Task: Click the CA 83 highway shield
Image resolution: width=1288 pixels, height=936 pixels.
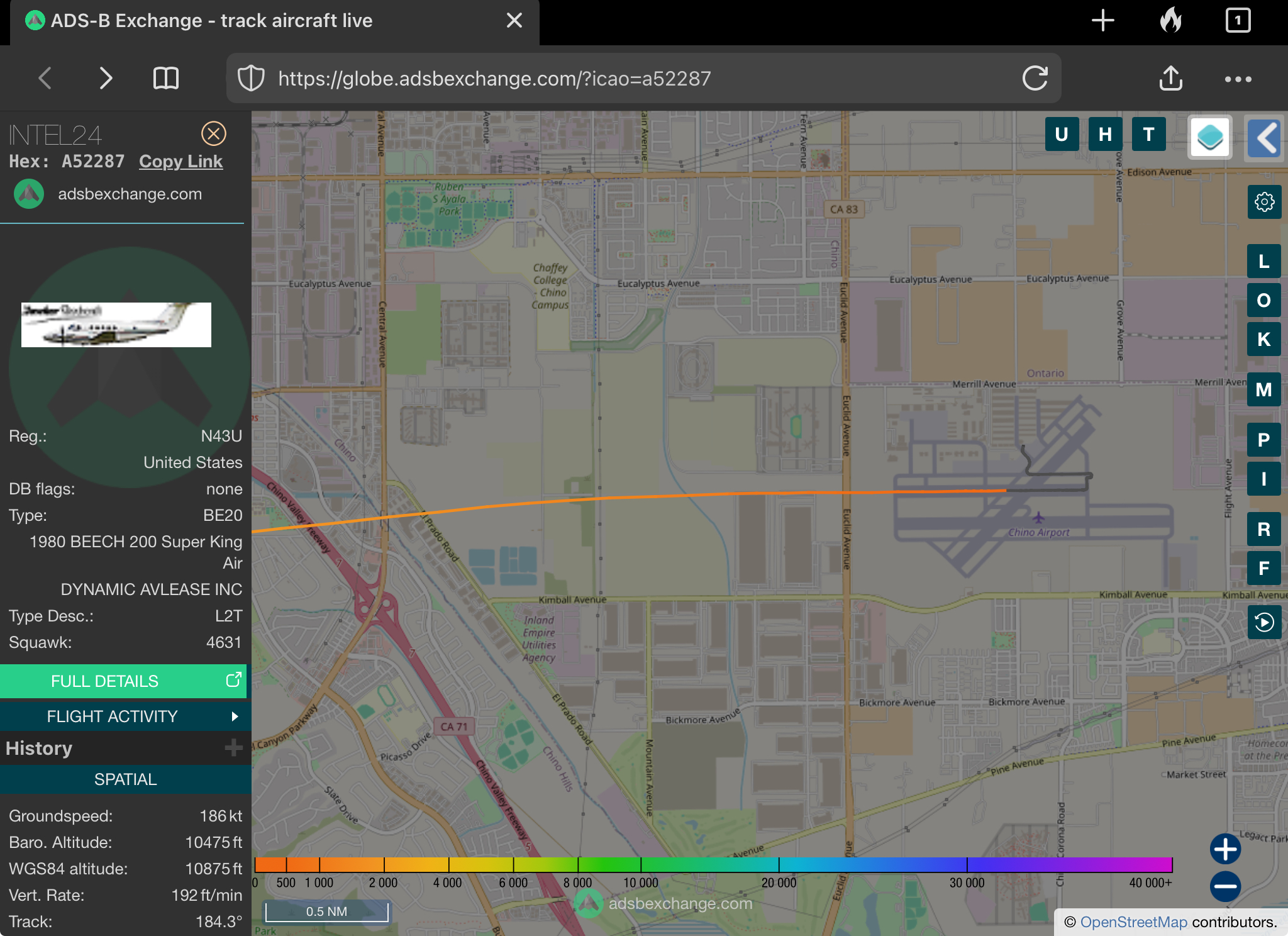Action: tap(843, 209)
